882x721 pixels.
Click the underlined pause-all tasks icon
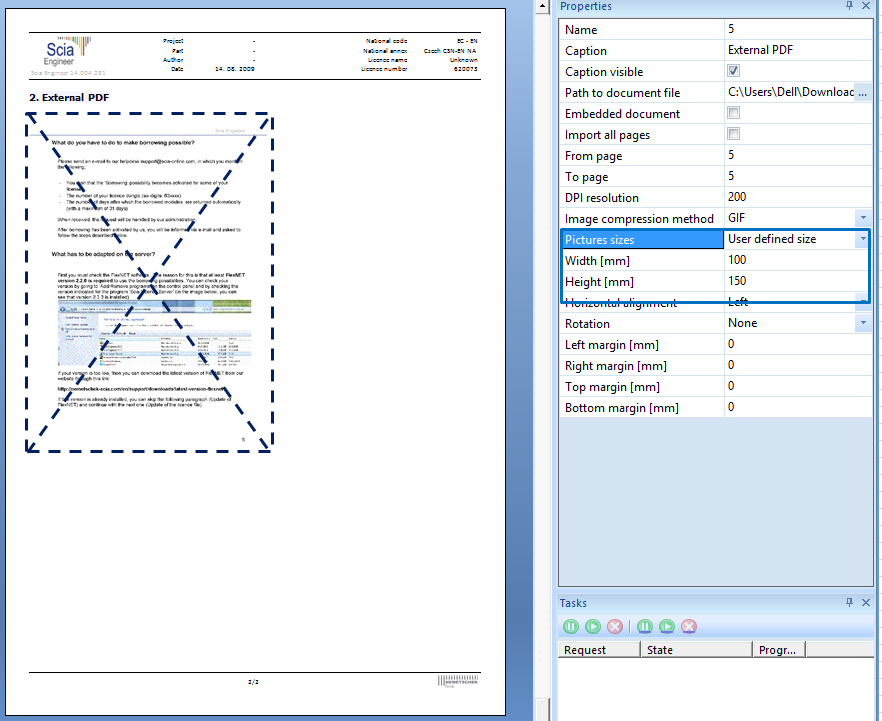click(645, 626)
